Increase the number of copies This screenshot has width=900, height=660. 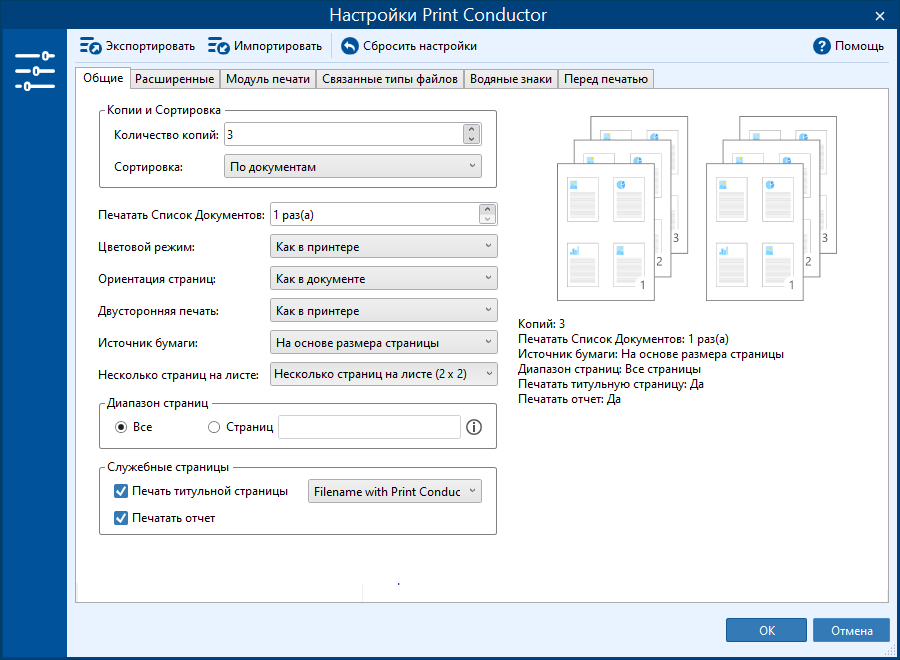pyautogui.click(x=471, y=129)
